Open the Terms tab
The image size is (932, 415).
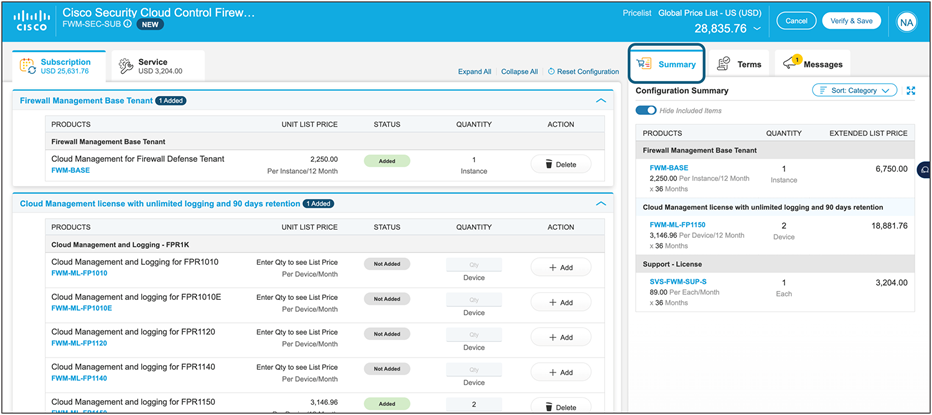point(739,64)
